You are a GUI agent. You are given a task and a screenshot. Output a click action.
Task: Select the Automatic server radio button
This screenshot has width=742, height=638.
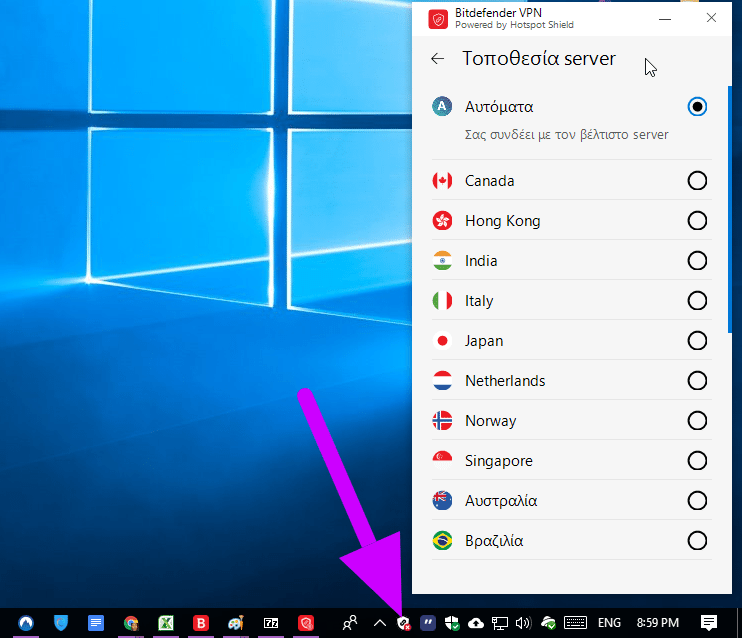point(697,106)
